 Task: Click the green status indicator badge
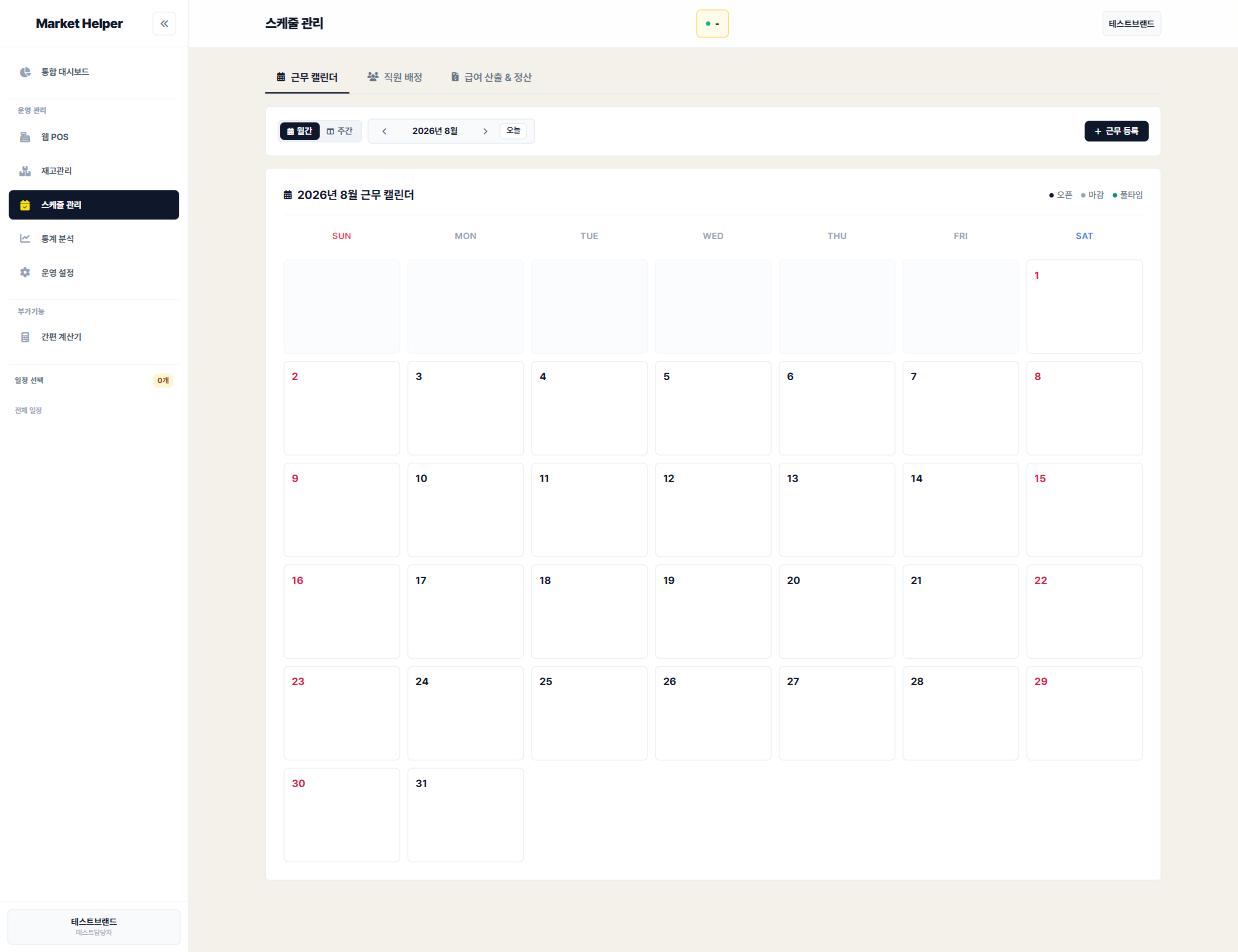(712, 24)
